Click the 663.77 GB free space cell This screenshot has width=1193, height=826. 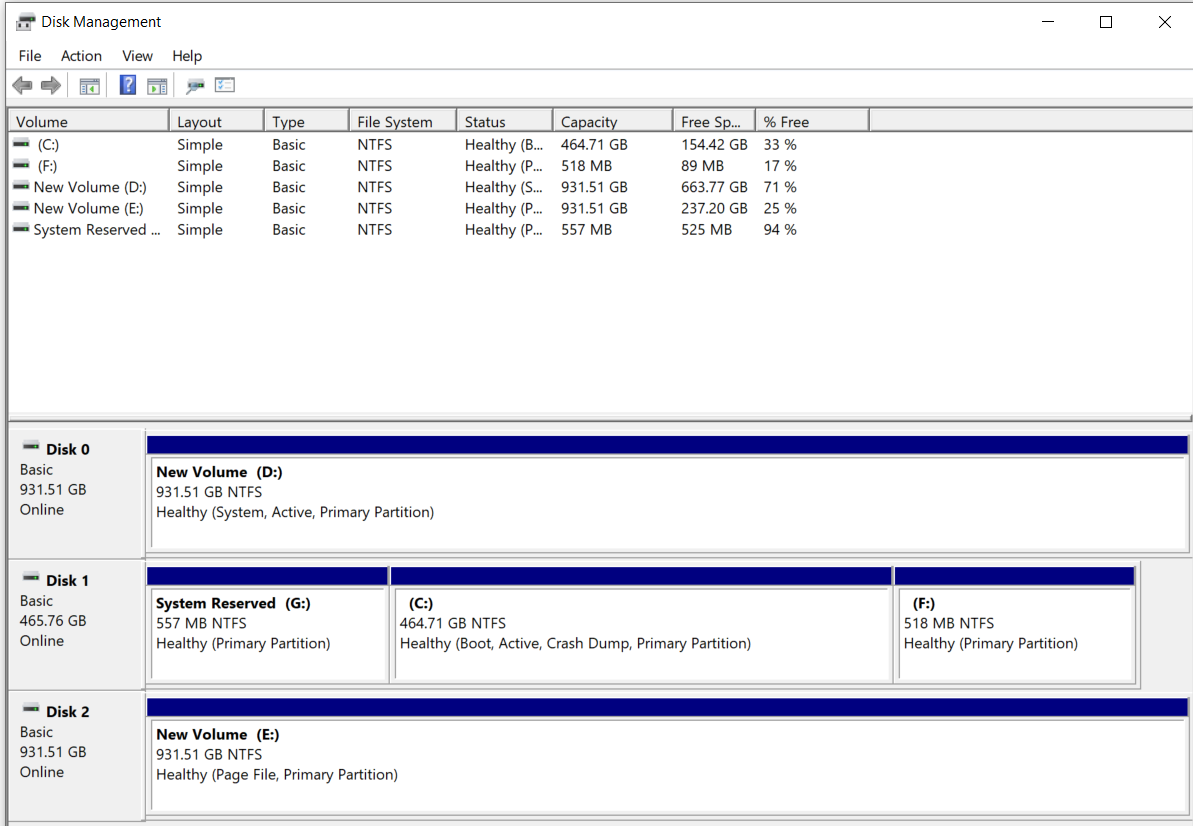[714, 187]
